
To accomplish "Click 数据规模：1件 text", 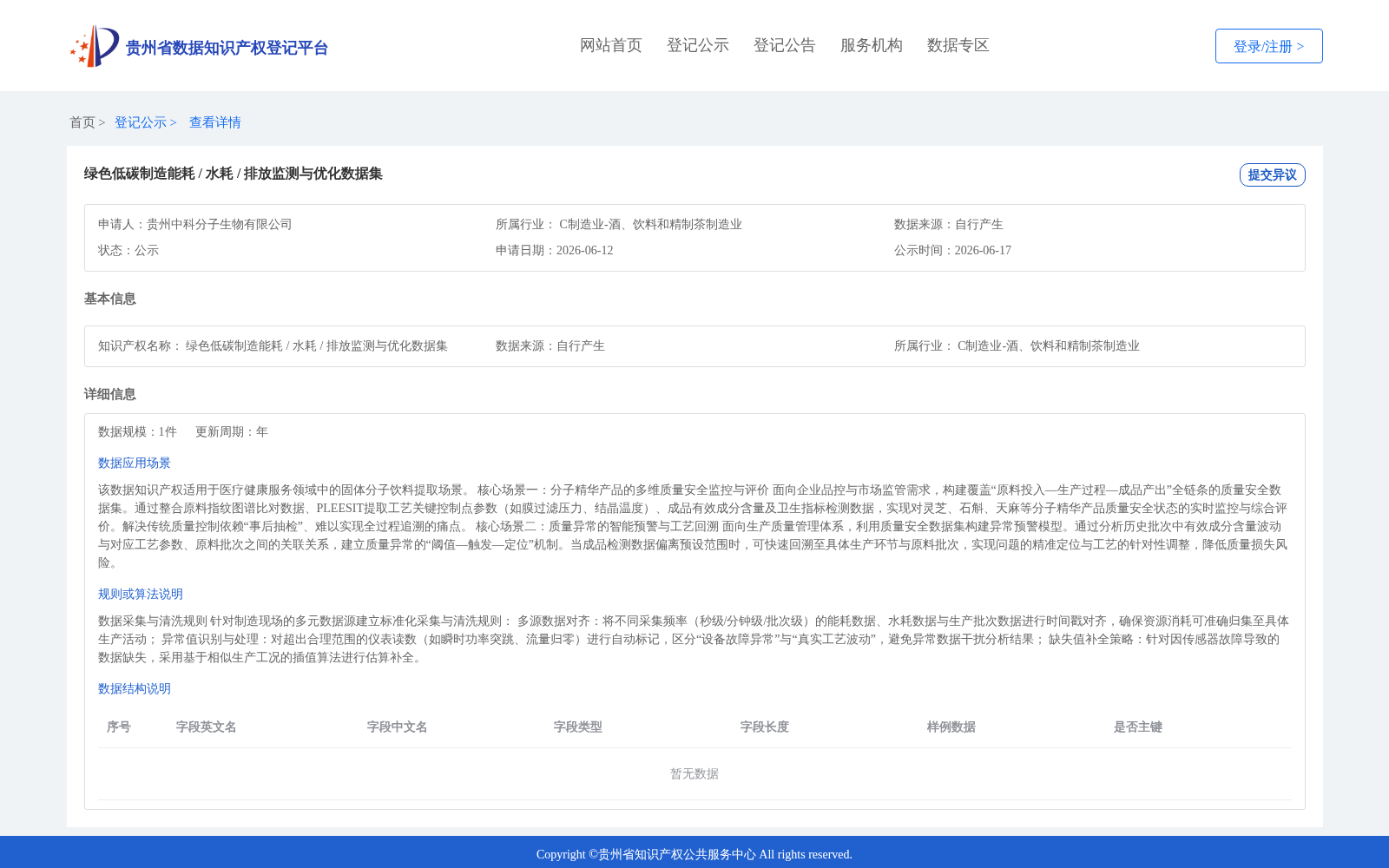I will 137,431.
